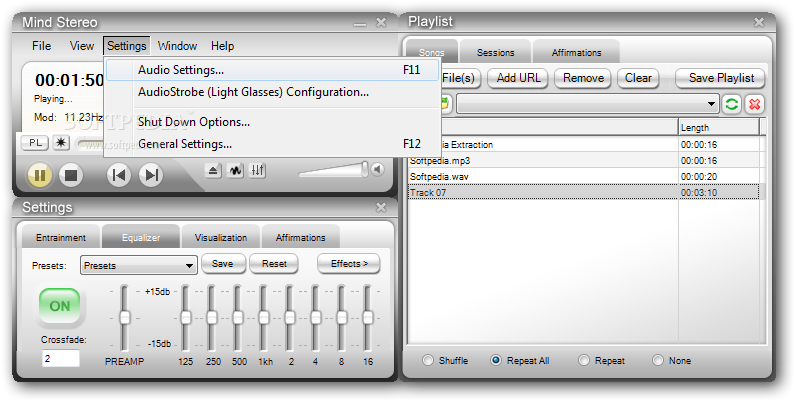
Task: Adjust the 1kh equalizer band slider
Action: click(x=263, y=318)
